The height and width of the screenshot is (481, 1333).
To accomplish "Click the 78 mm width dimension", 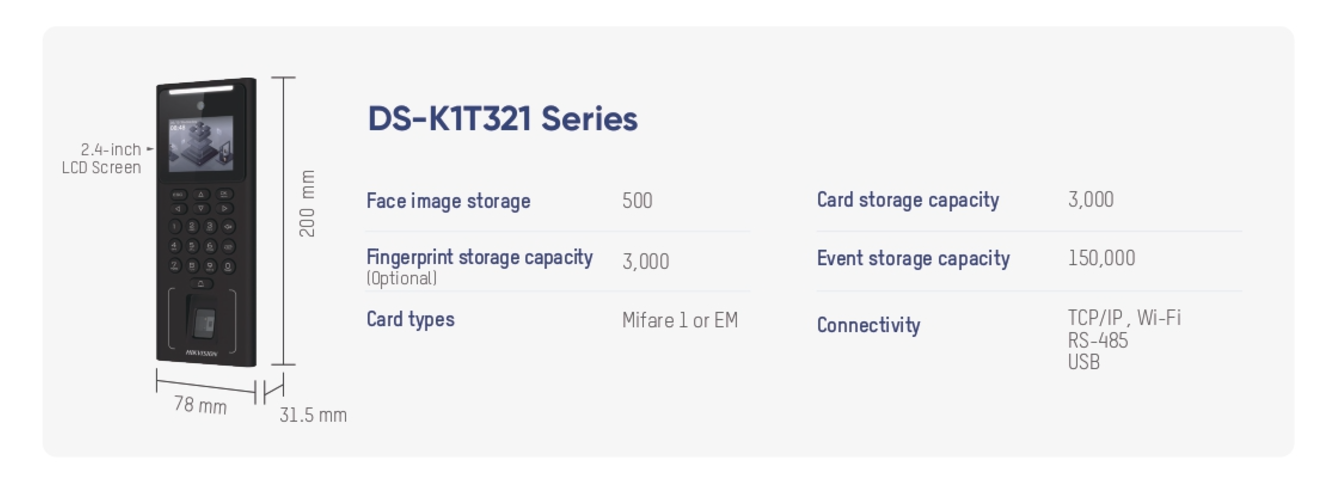I will [x=200, y=405].
